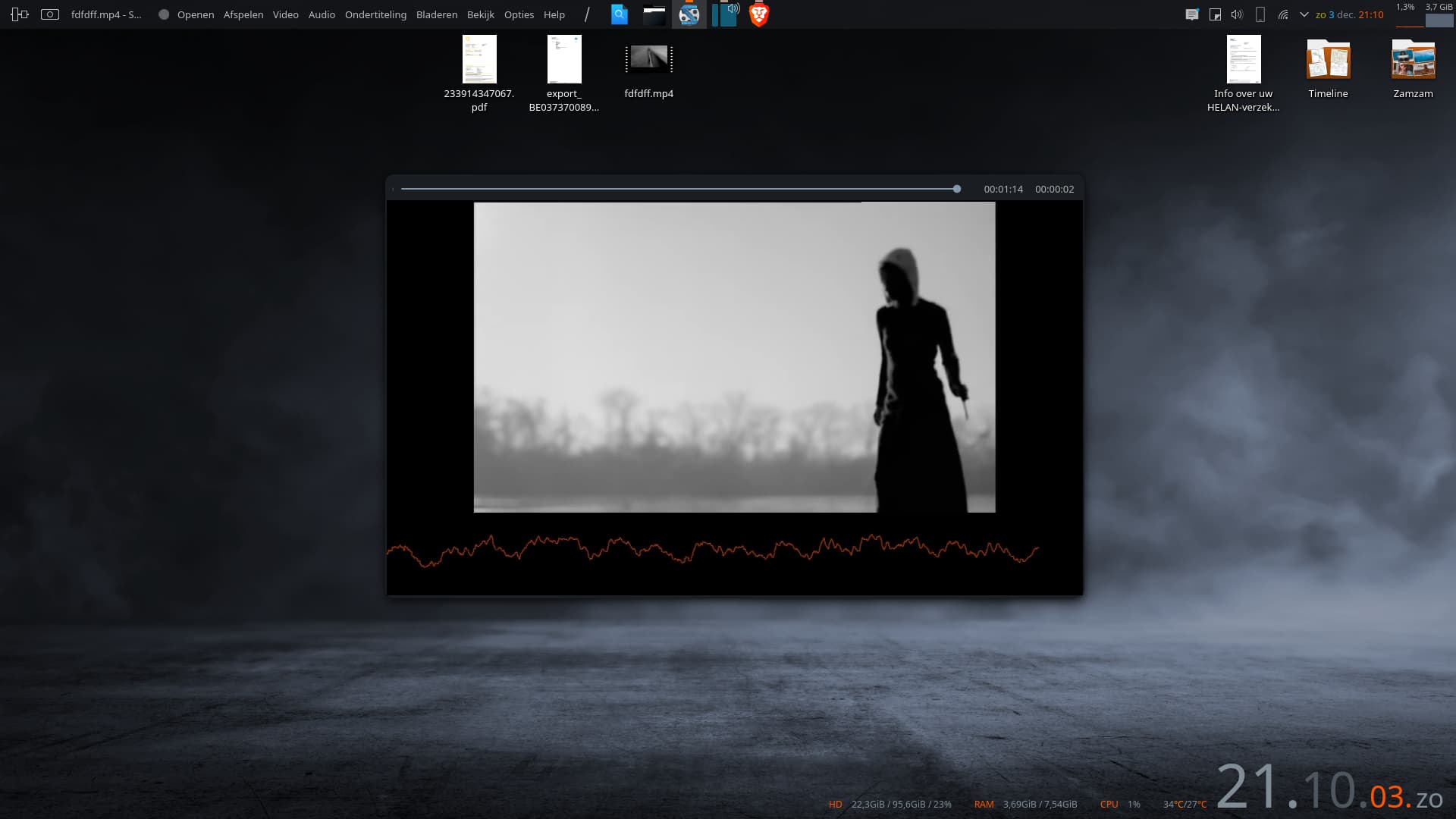Select the fdfdff.mp4 desktop file
The width and height of the screenshot is (1456, 819).
point(649,61)
